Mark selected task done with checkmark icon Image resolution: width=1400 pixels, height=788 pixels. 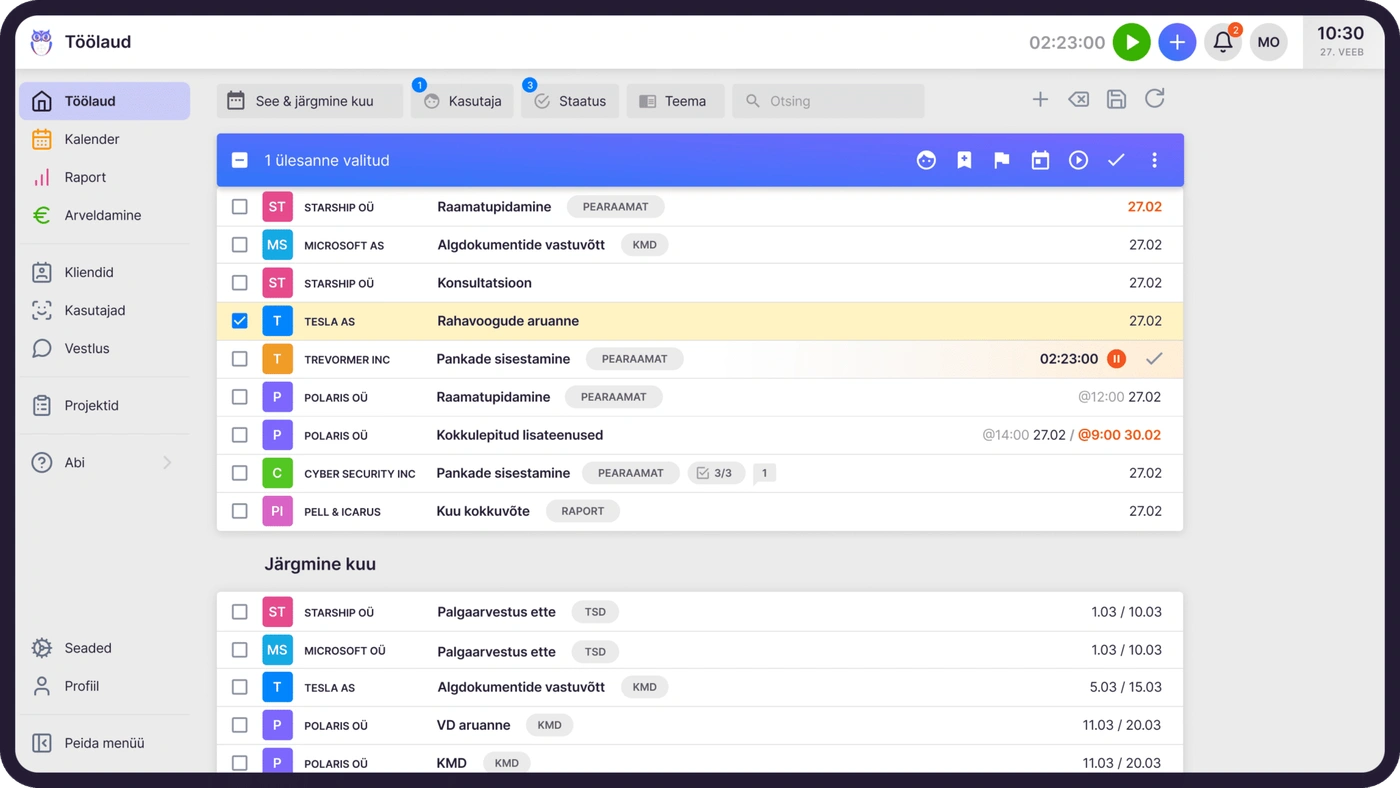coord(1116,160)
